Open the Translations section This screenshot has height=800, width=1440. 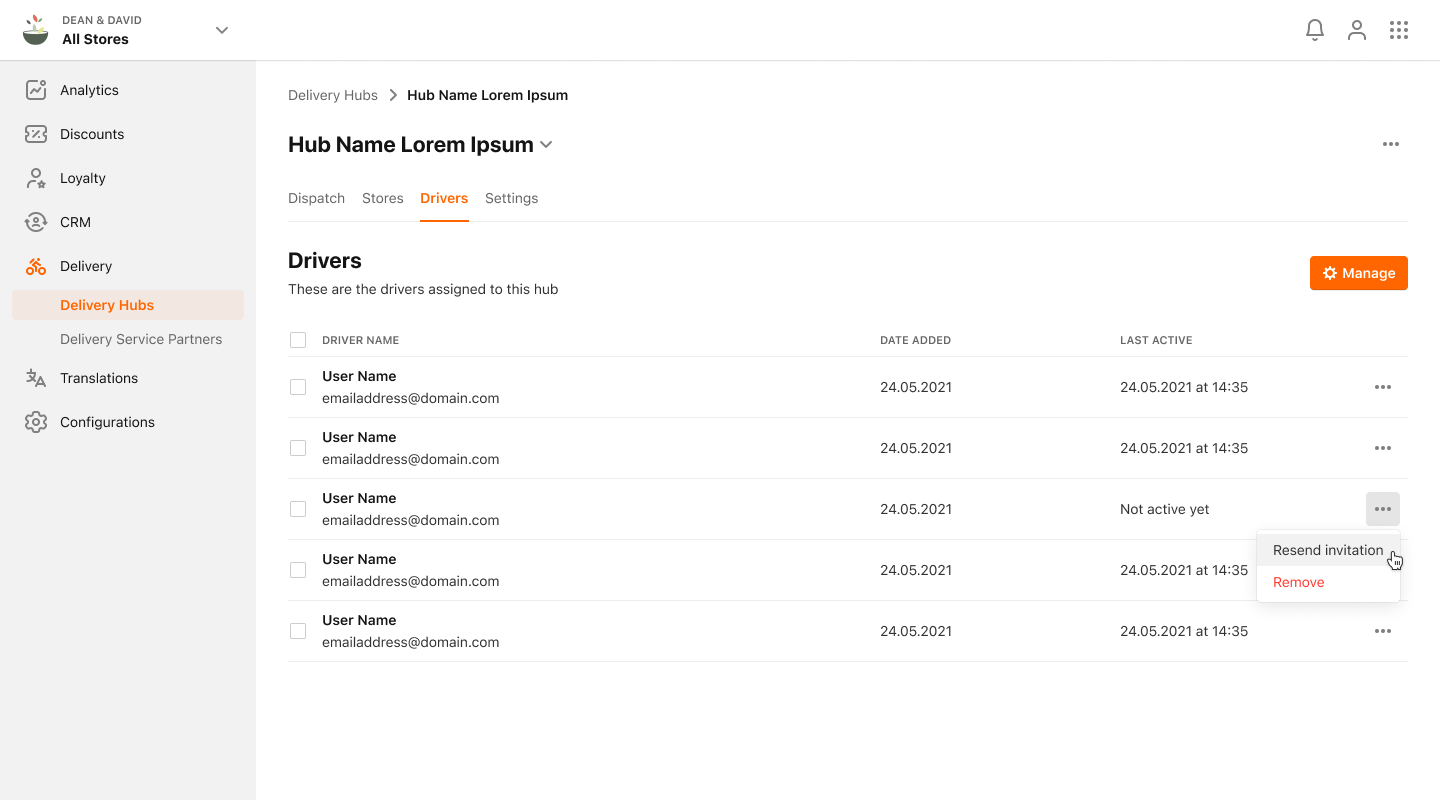coord(98,377)
